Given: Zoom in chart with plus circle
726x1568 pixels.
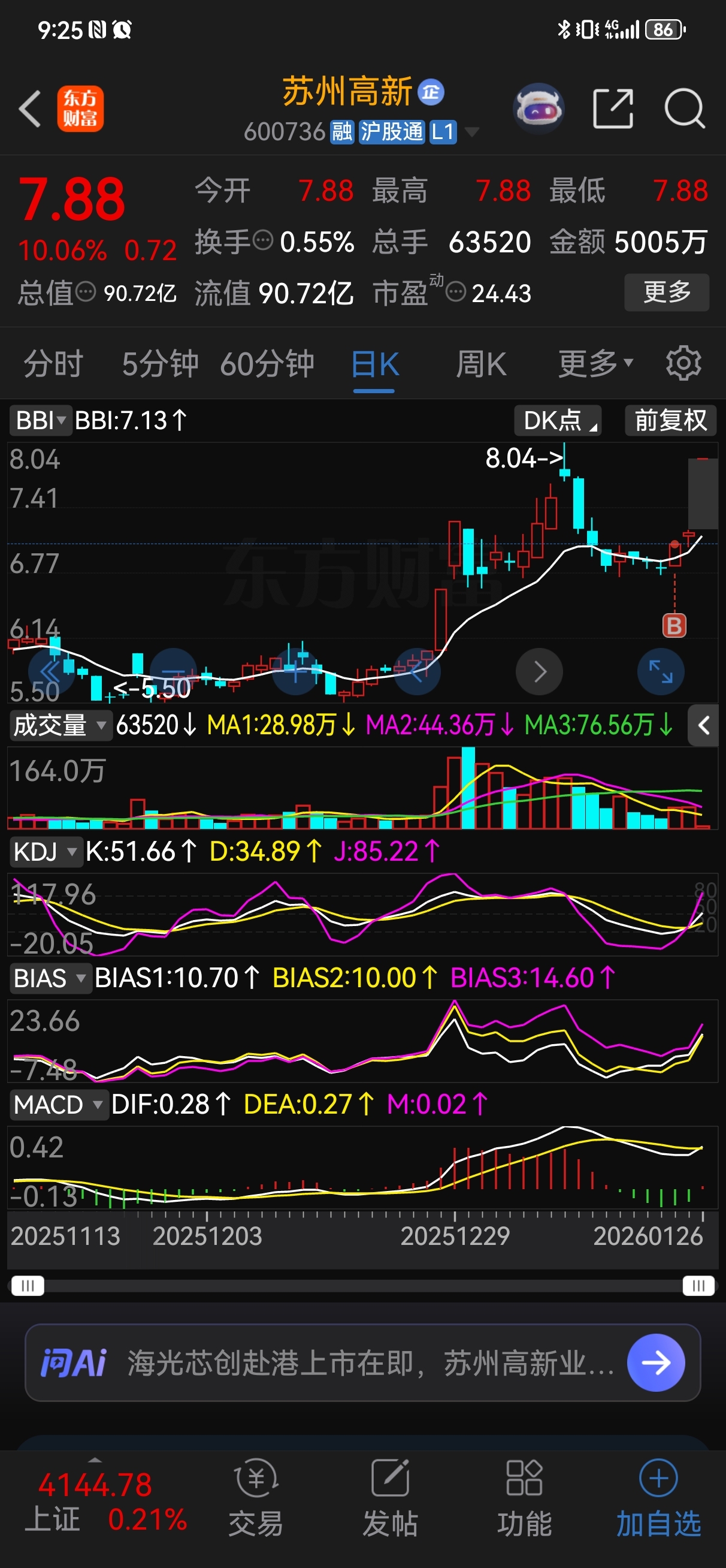Looking at the screenshot, I should coord(296,672).
